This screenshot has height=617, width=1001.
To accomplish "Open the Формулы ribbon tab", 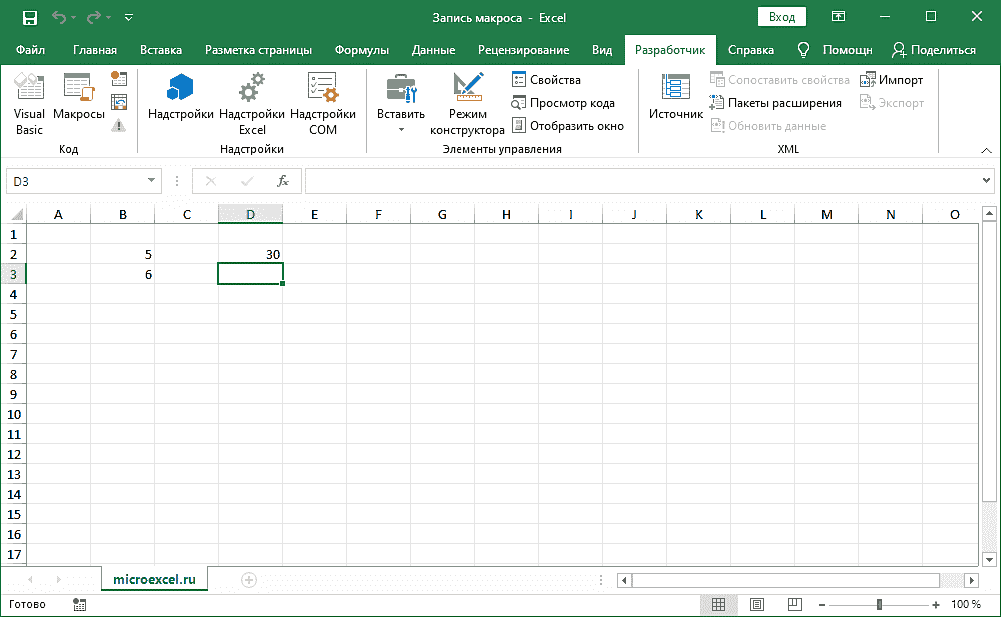I will pos(361,50).
